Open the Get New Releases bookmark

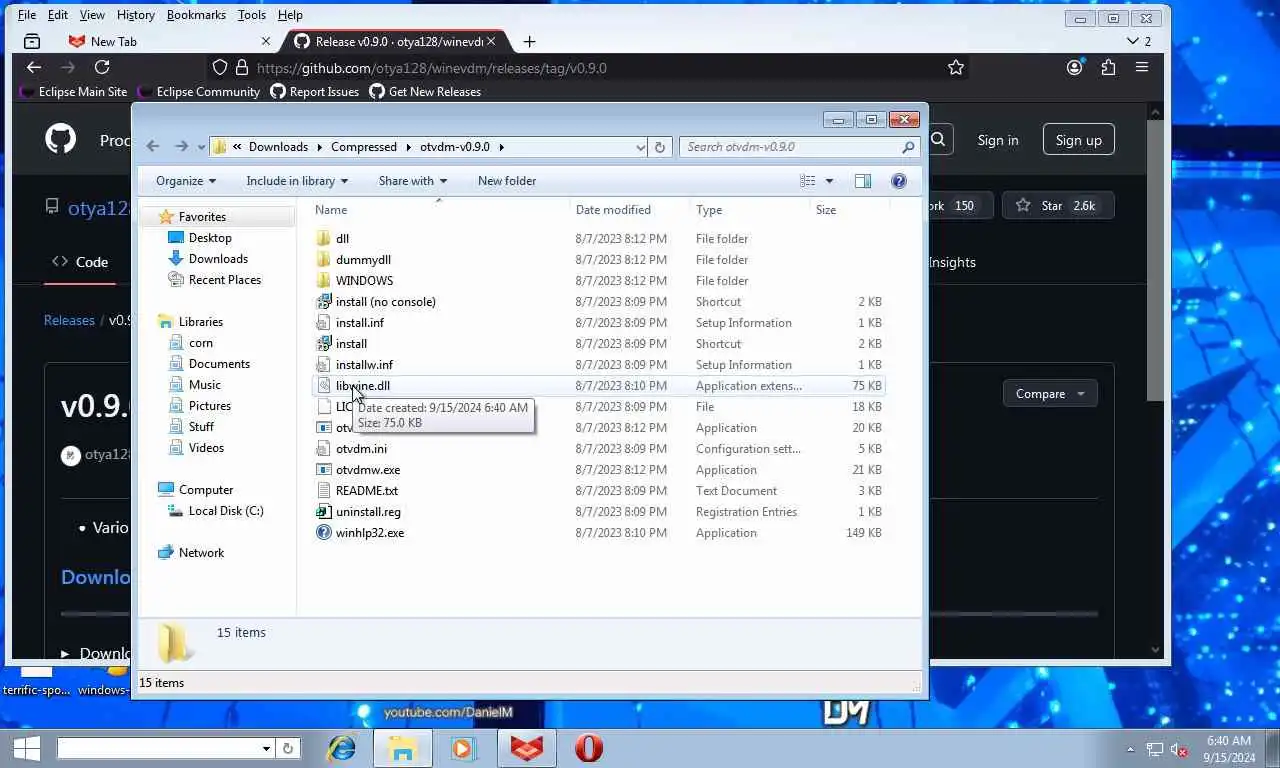click(x=425, y=92)
